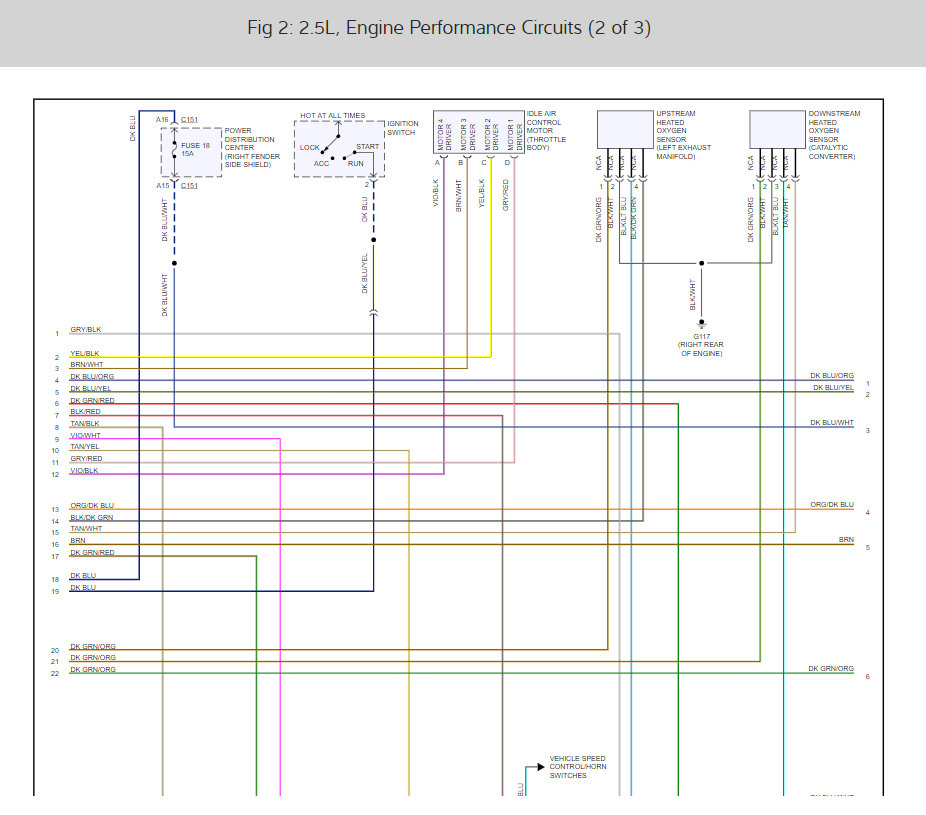The width and height of the screenshot is (926, 815).
Task: Click the right-side DK GRN/ORG label at output 6
Action: coord(831,669)
